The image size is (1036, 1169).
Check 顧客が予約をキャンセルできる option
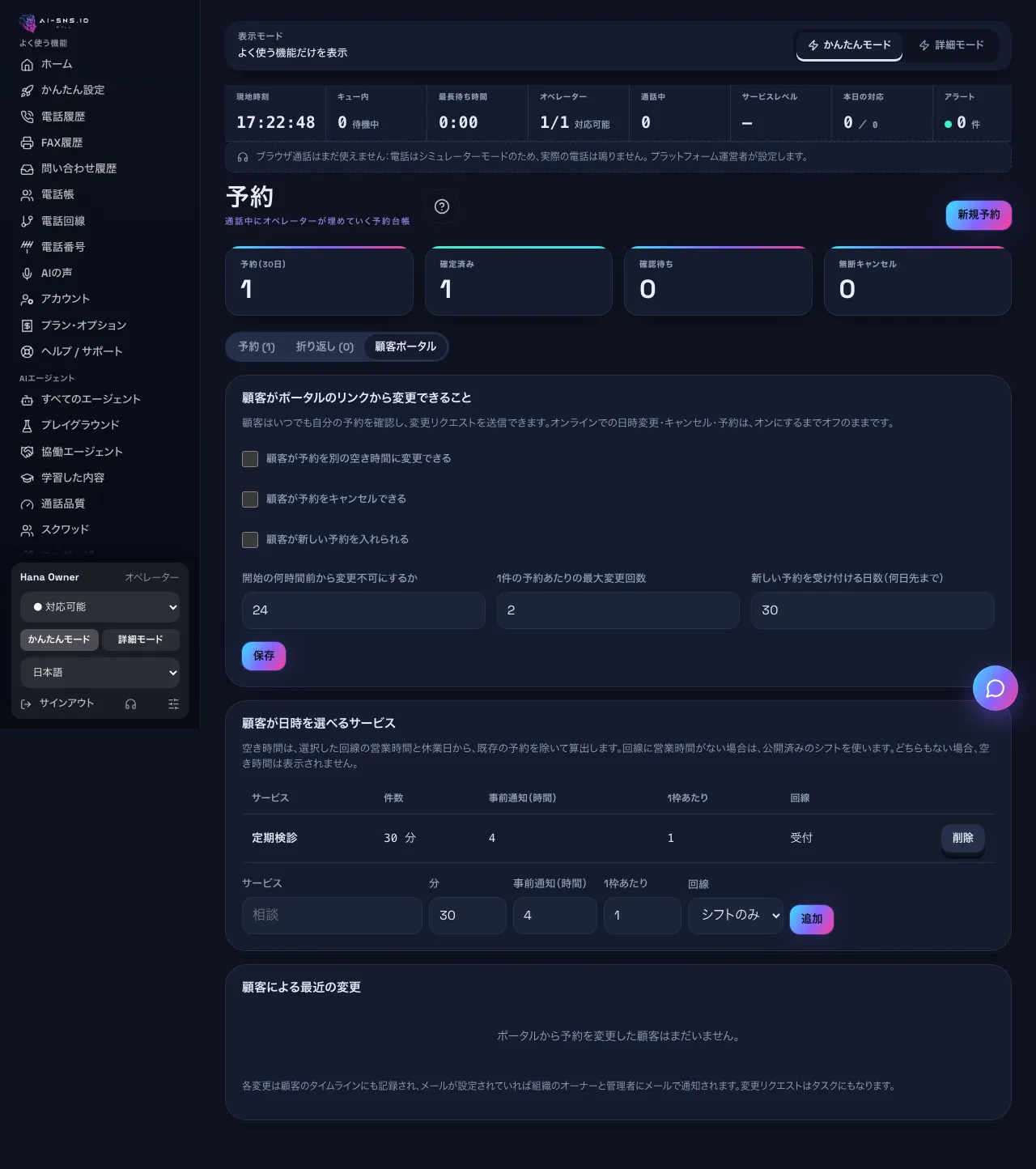[x=250, y=499]
